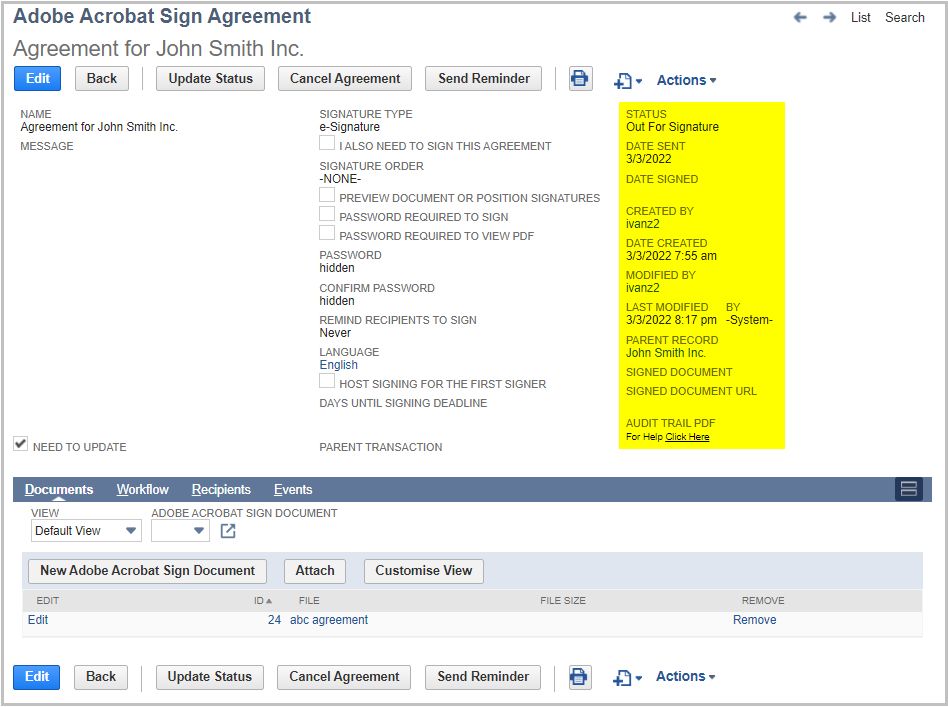Click the top Cancel Agreement button
948x707 pixels.
point(345,79)
